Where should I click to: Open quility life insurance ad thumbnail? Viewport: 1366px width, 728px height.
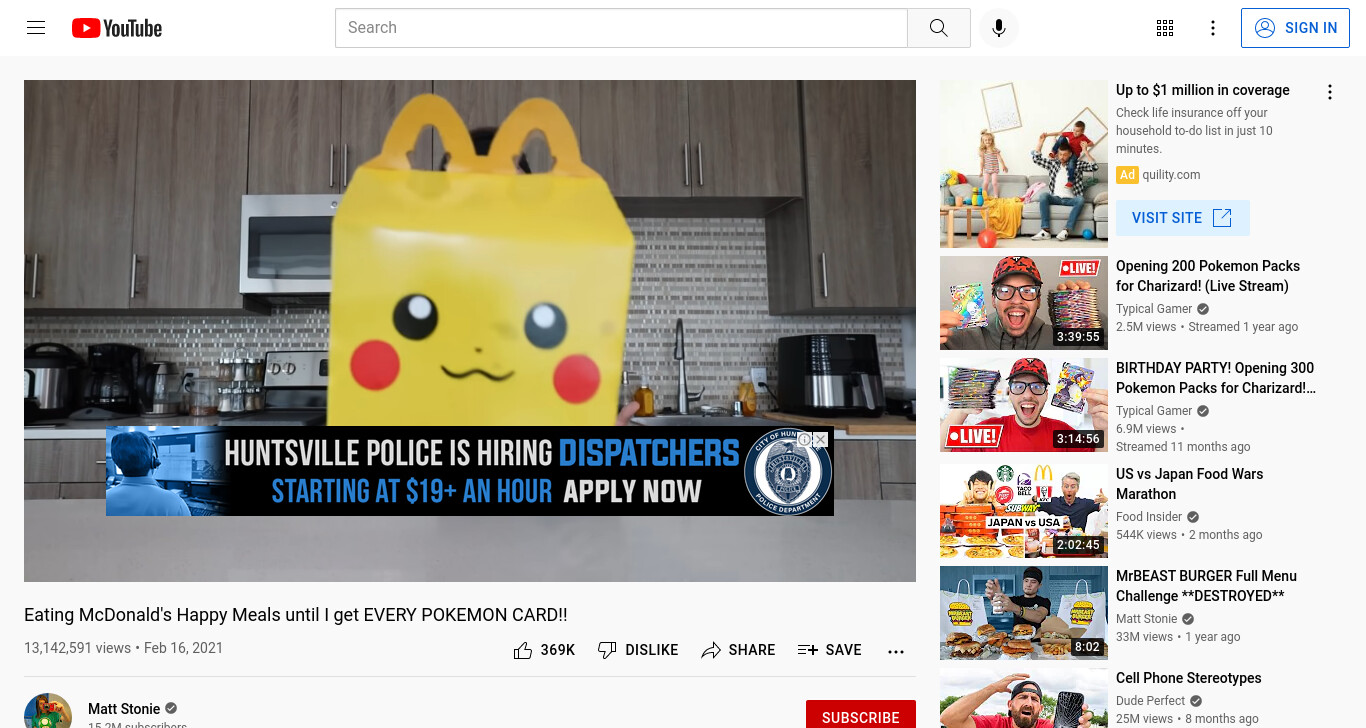coord(1024,164)
